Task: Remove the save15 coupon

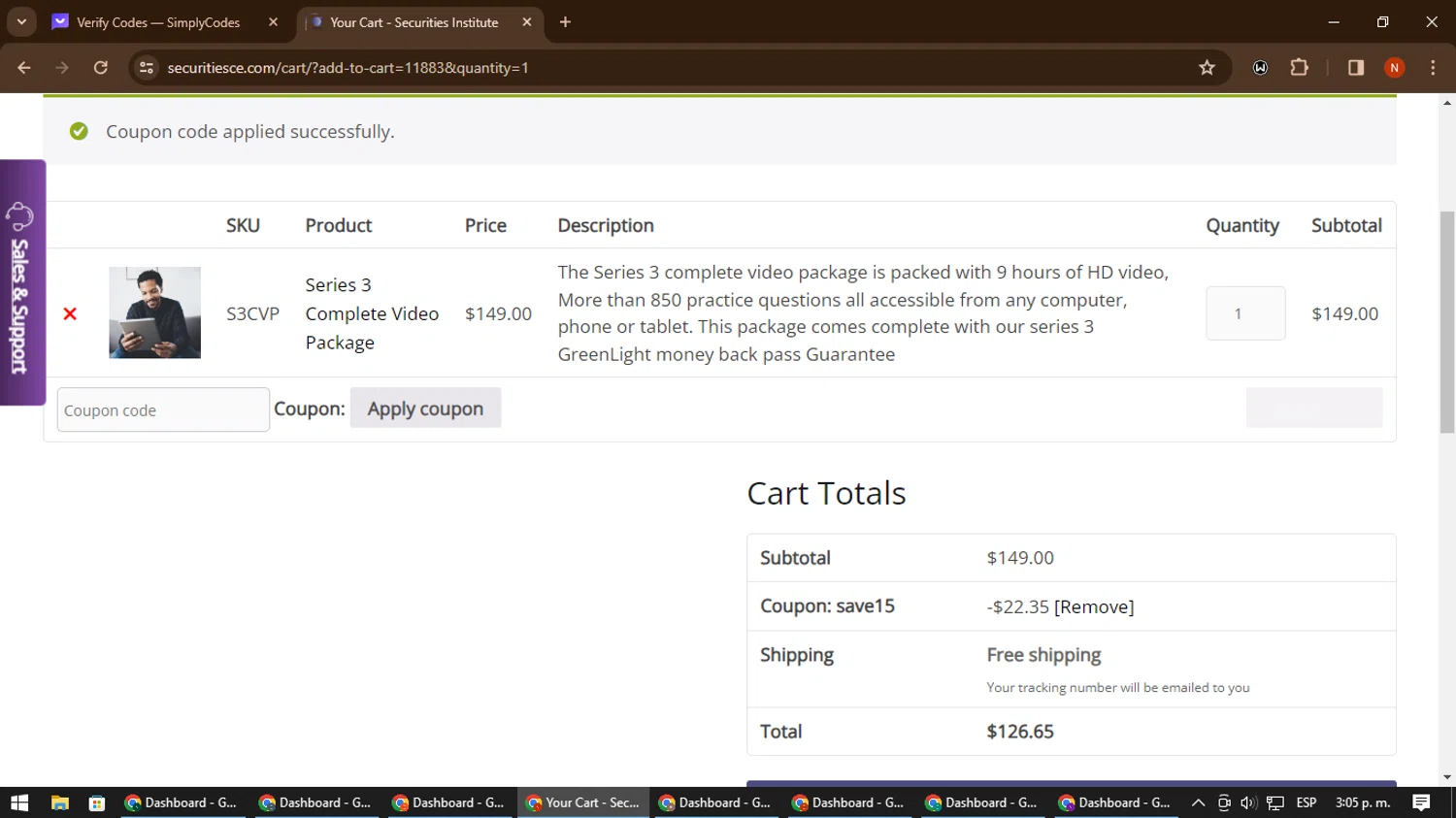Action: click(x=1094, y=606)
